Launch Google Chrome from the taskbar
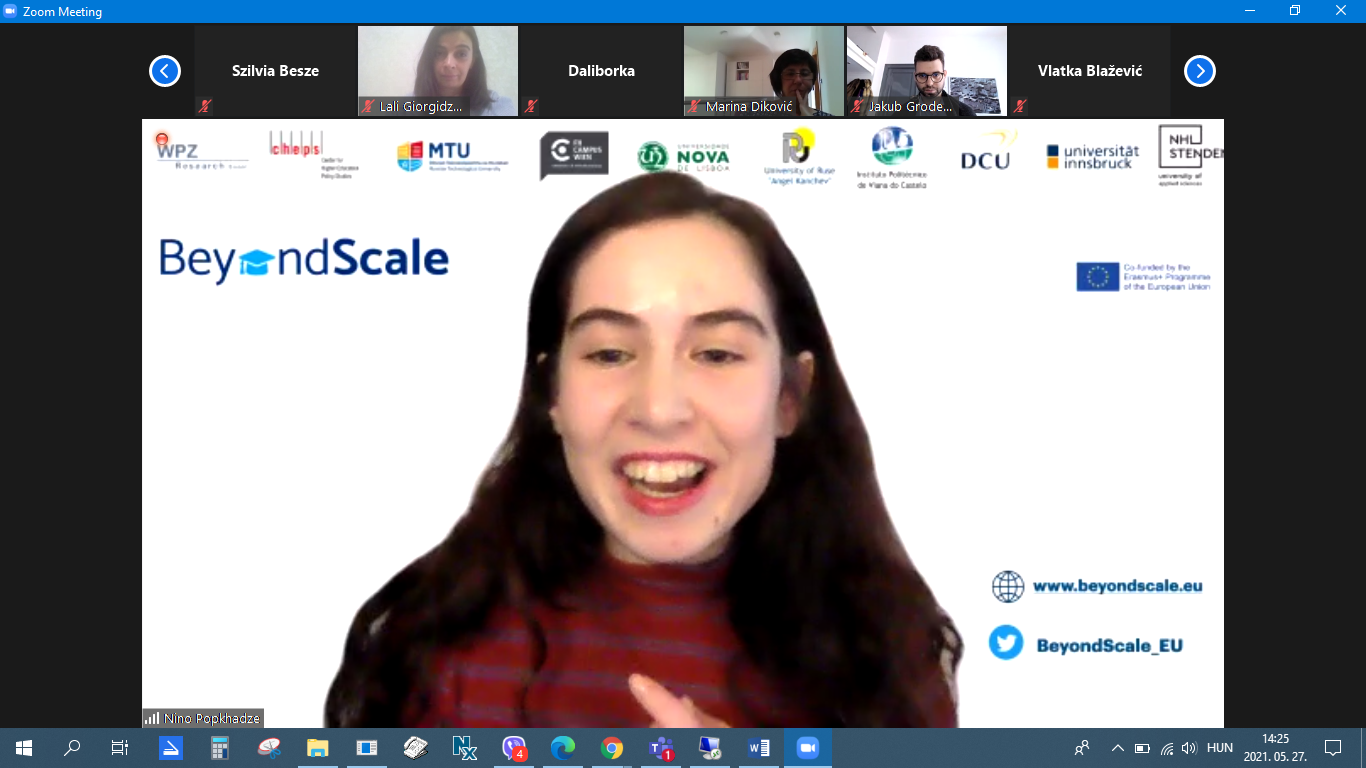 tap(612, 748)
